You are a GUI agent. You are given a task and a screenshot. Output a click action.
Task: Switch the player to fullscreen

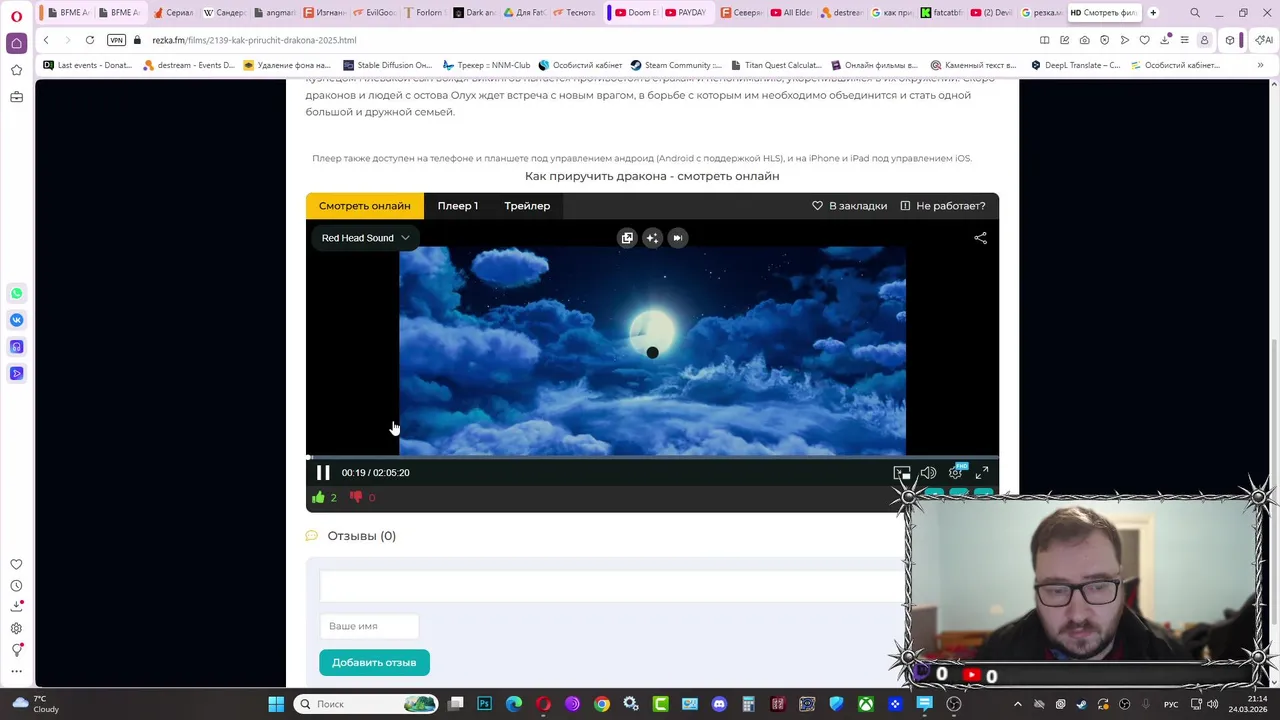[982, 473]
